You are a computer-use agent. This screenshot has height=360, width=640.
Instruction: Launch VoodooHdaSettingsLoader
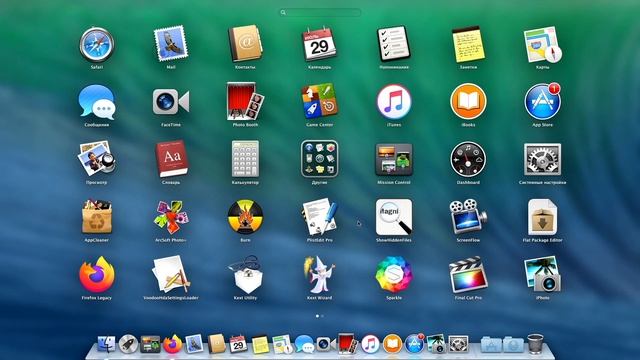point(171,274)
